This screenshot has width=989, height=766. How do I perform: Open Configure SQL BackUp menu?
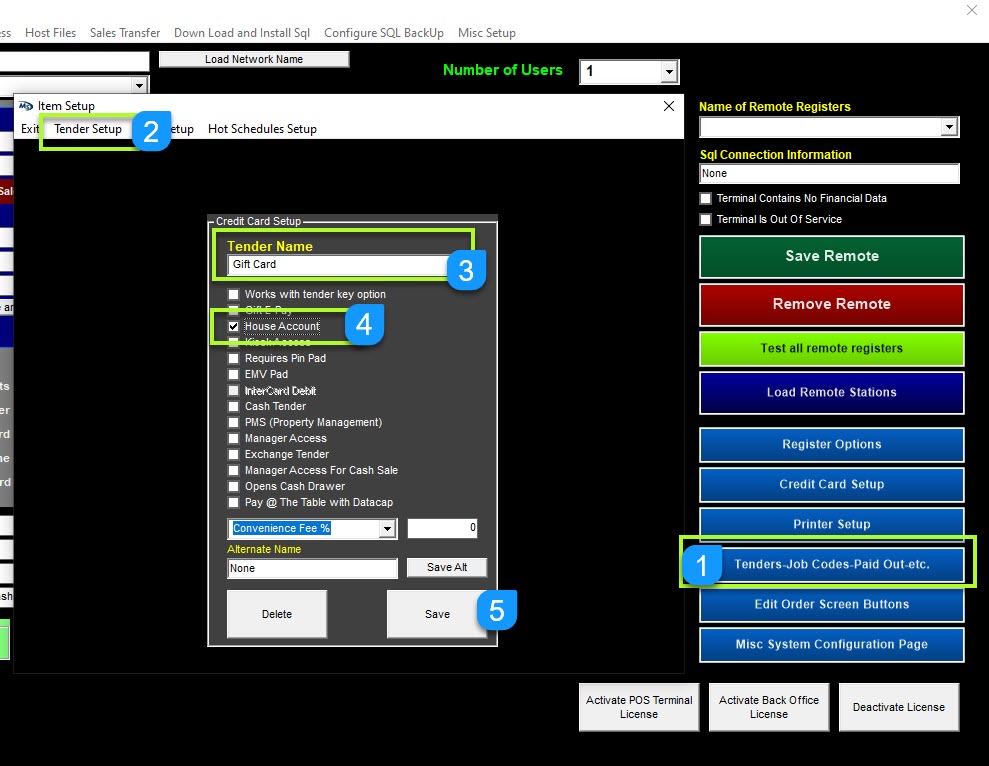pos(384,33)
